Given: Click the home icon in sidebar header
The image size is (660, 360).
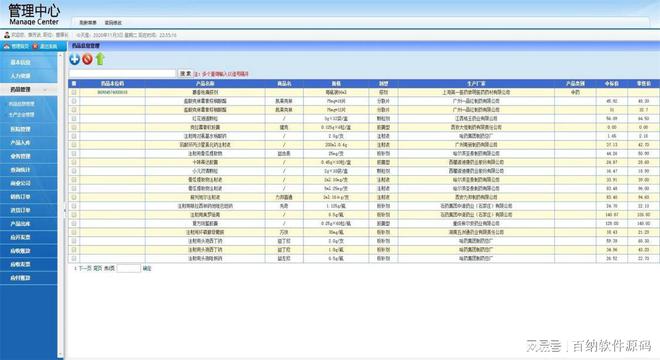Looking at the screenshot, I should 7,46.
